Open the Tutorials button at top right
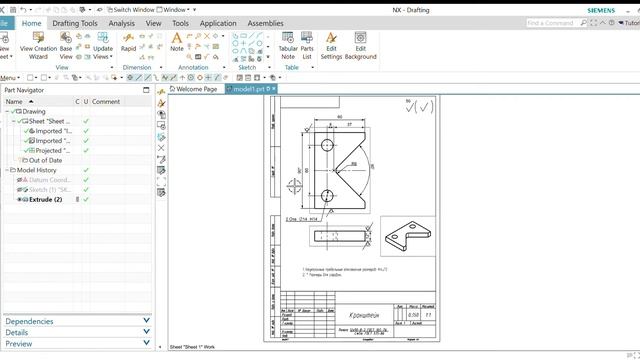 pos(629,23)
